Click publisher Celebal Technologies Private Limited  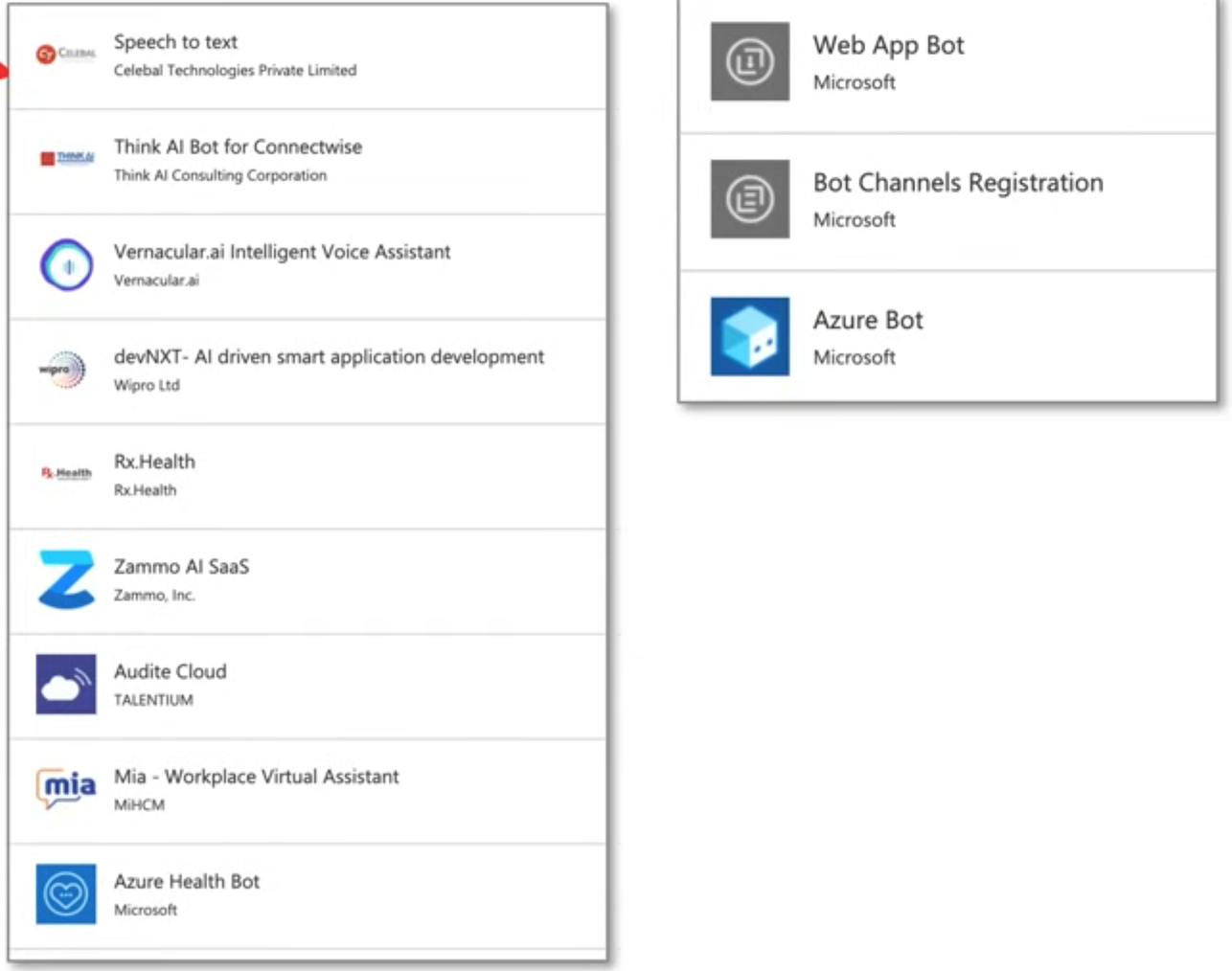(x=235, y=71)
